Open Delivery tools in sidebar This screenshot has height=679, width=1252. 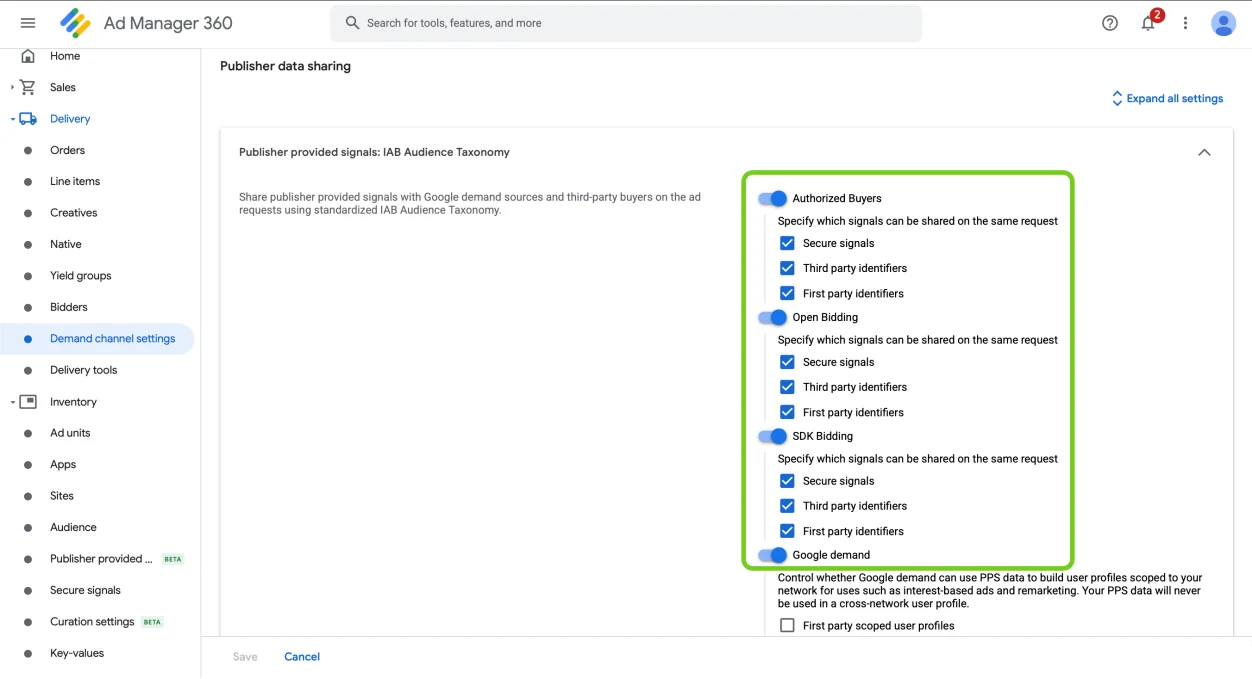(x=84, y=370)
